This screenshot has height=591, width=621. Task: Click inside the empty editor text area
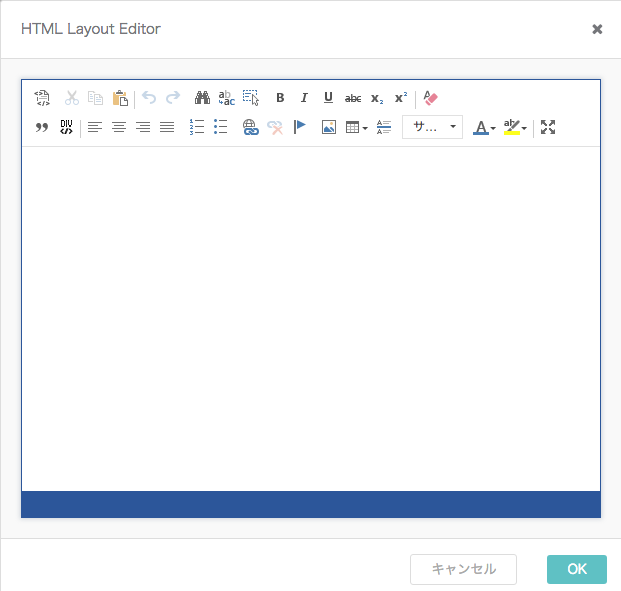(x=311, y=319)
